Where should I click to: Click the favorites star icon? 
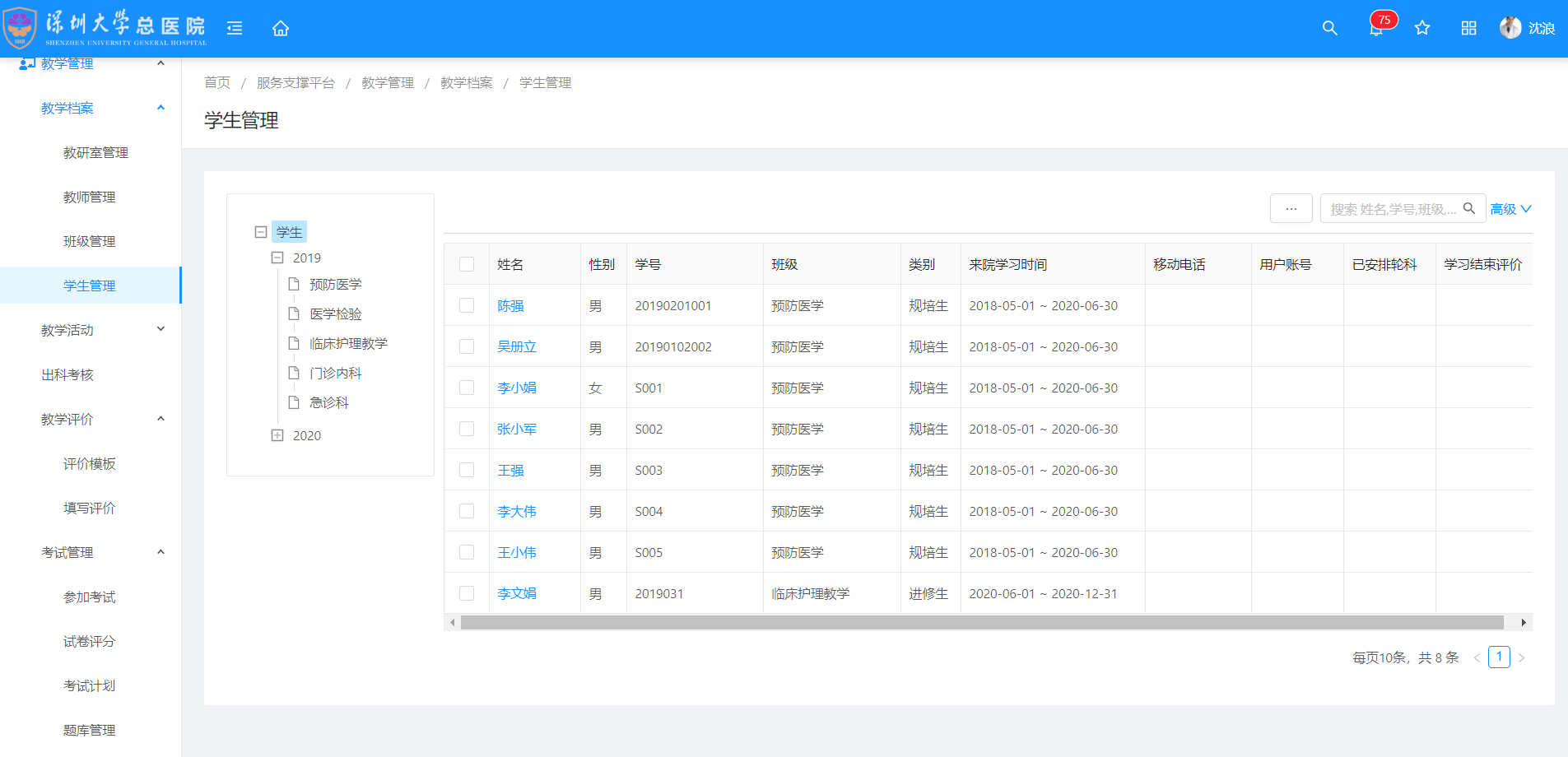click(1422, 28)
